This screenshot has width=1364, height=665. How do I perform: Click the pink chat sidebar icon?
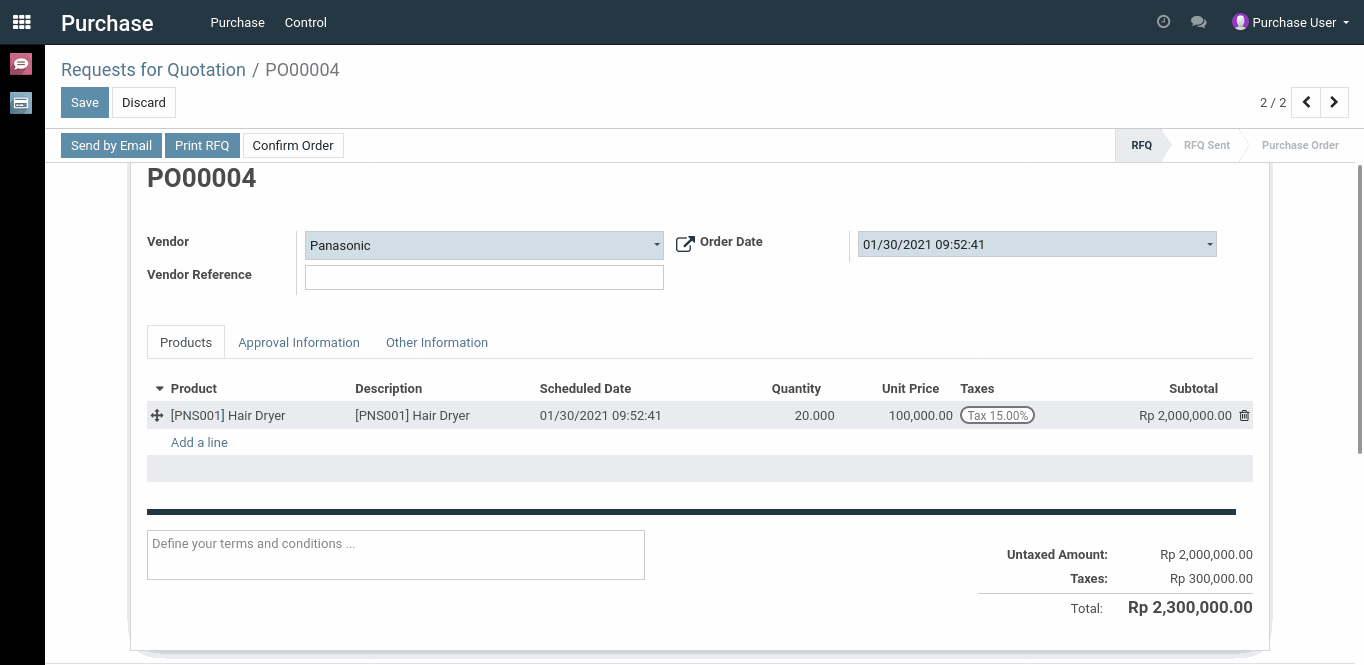coord(21,65)
